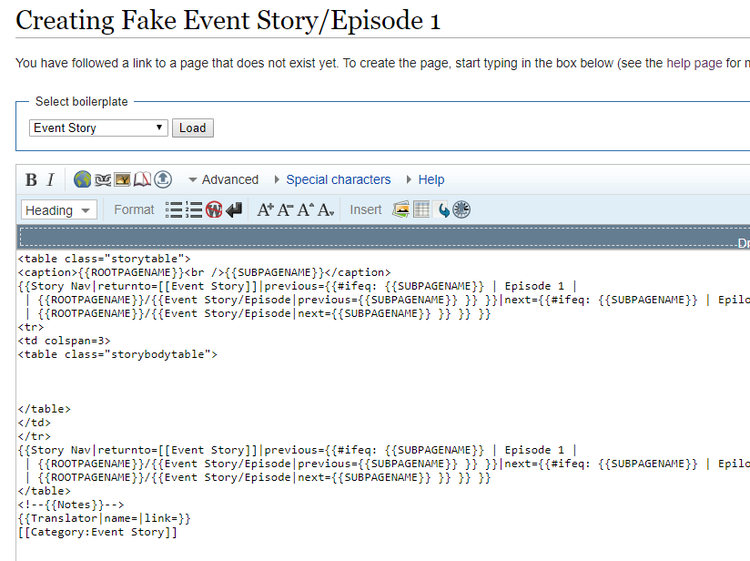Click inside the wikitext editor area
Viewport: 750px width, 561px height.
(380, 380)
